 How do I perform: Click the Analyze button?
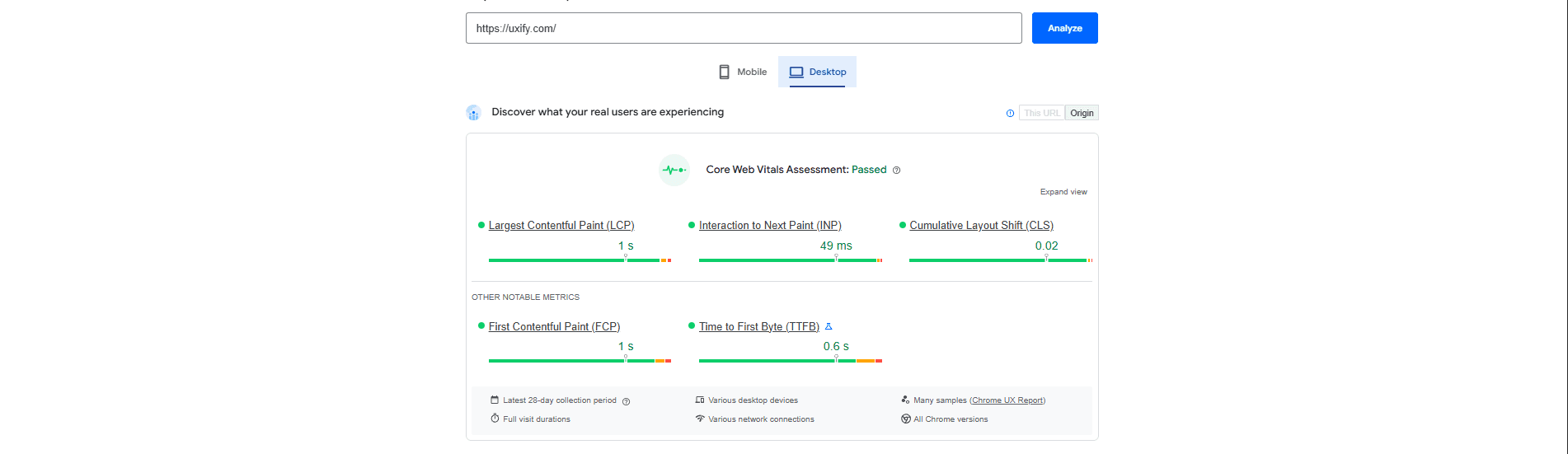pyautogui.click(x=1064, y=28)
